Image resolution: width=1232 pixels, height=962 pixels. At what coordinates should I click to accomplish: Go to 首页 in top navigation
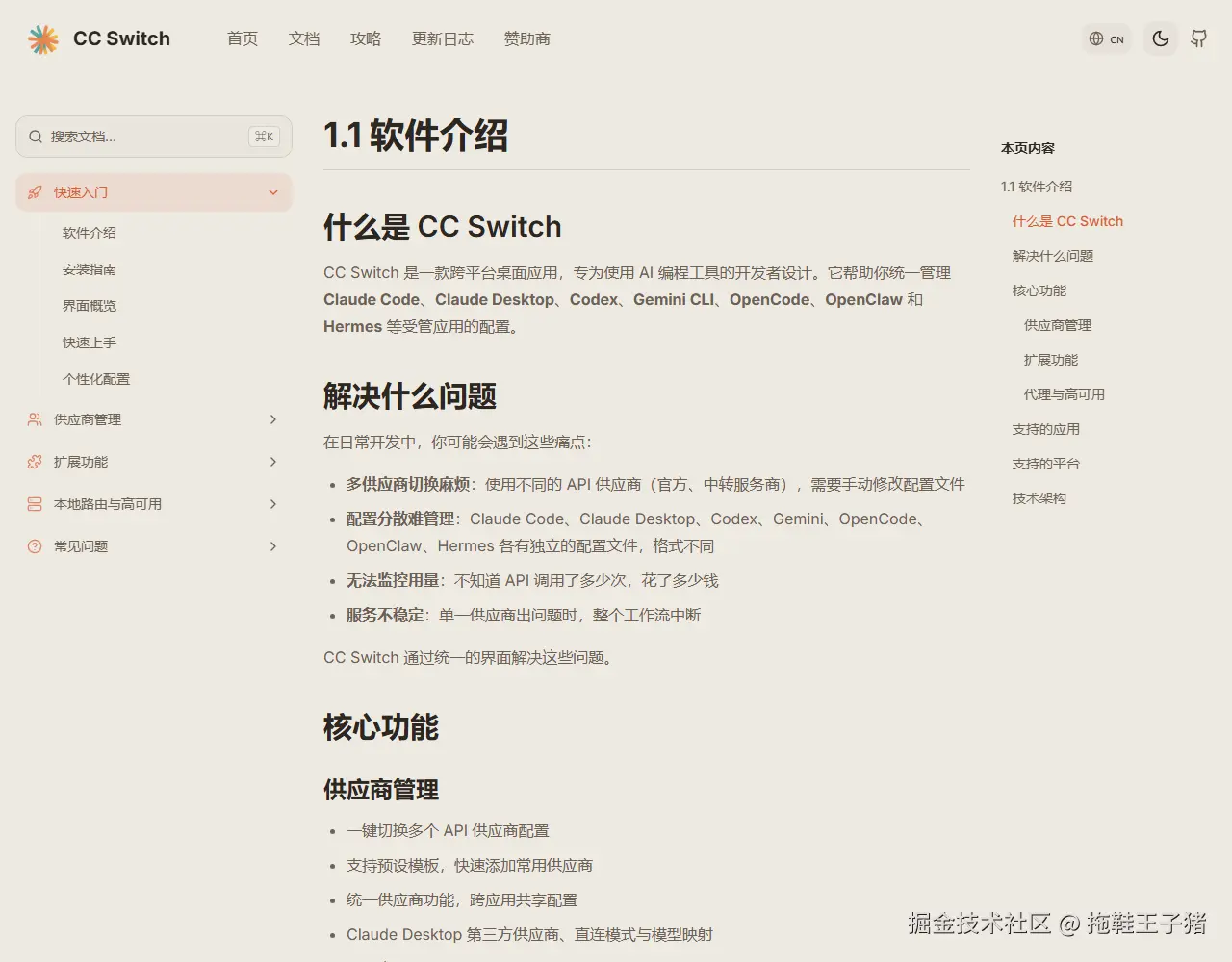tap(243, 38)
